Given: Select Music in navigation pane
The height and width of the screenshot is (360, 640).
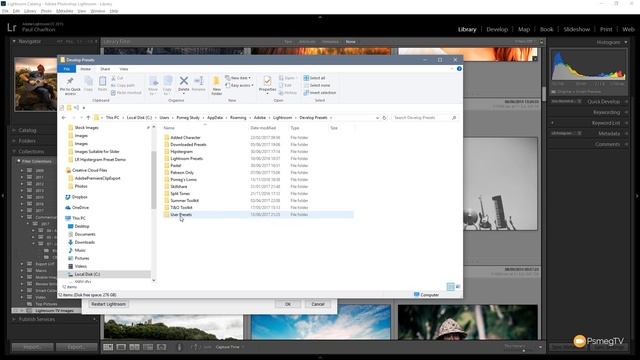Looking at the screenshot, I should (x=77, y=250).
